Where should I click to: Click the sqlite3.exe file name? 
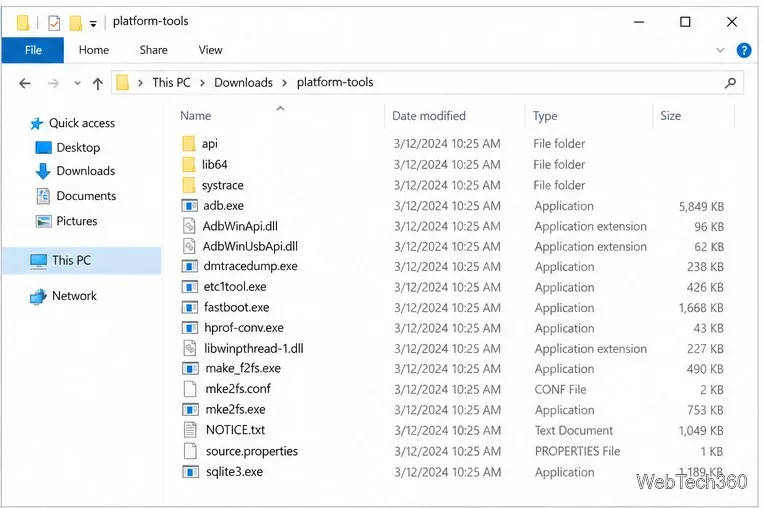(234, 472)
